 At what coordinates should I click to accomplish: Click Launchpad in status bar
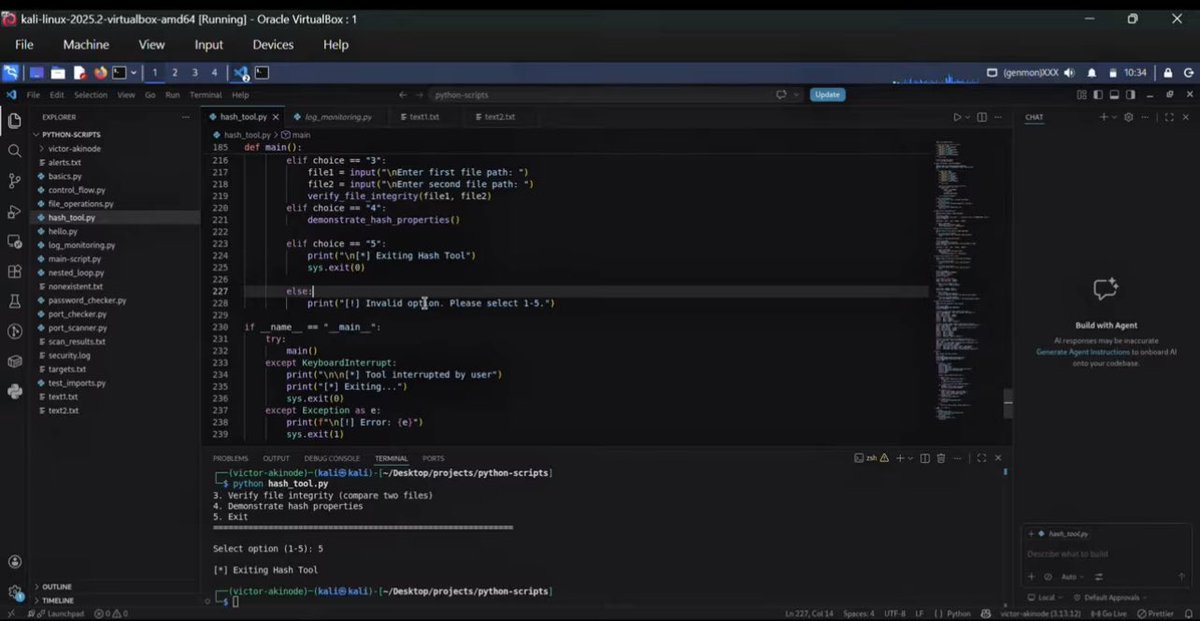coord(59,613)
